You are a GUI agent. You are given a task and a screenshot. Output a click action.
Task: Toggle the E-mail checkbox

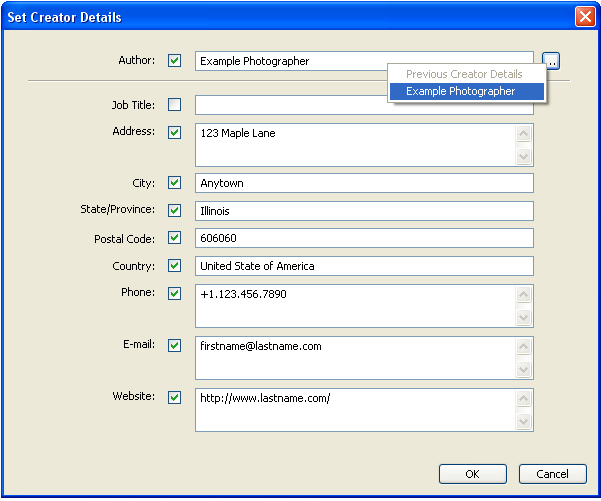pos(175,345)
